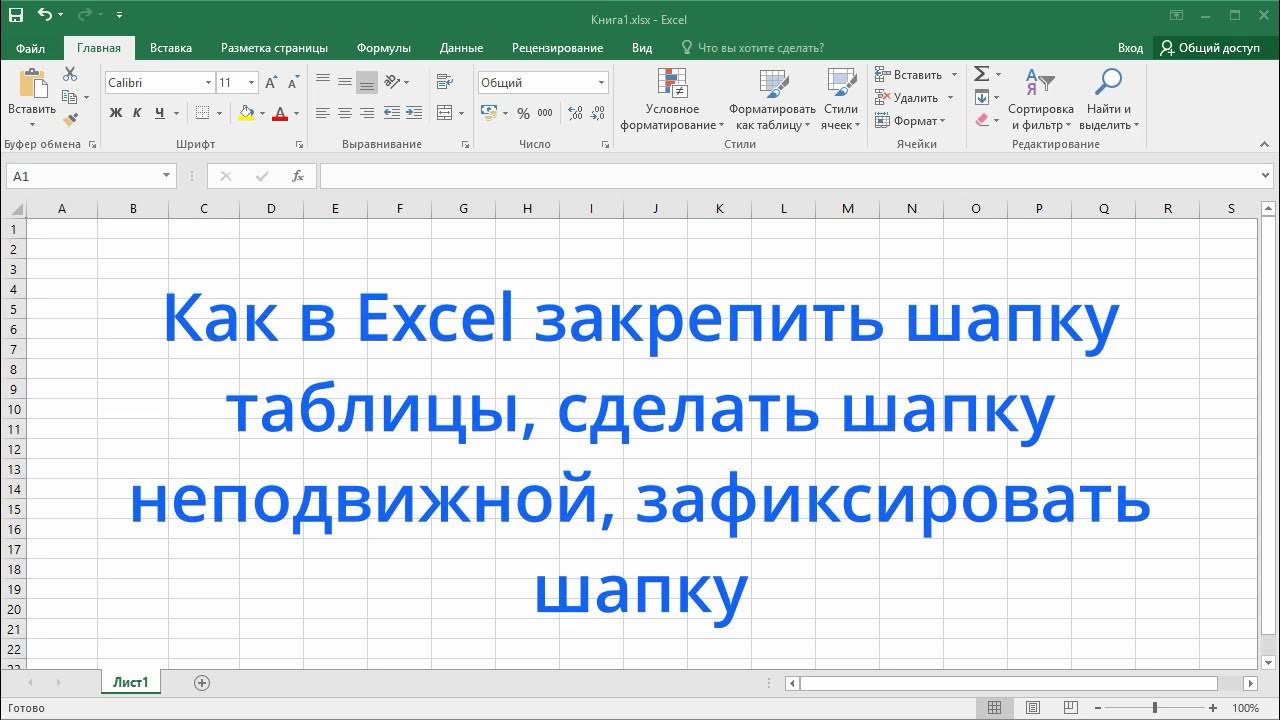Open Условное форматирование dropdown

coord(672,99)
